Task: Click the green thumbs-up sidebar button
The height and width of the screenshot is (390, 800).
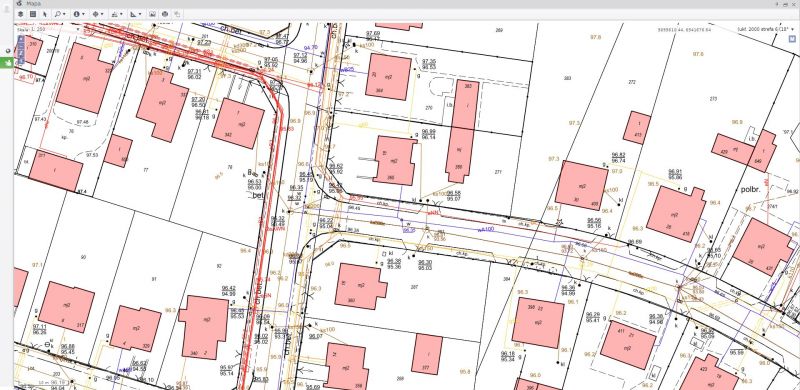Action: tap(7, 63)
